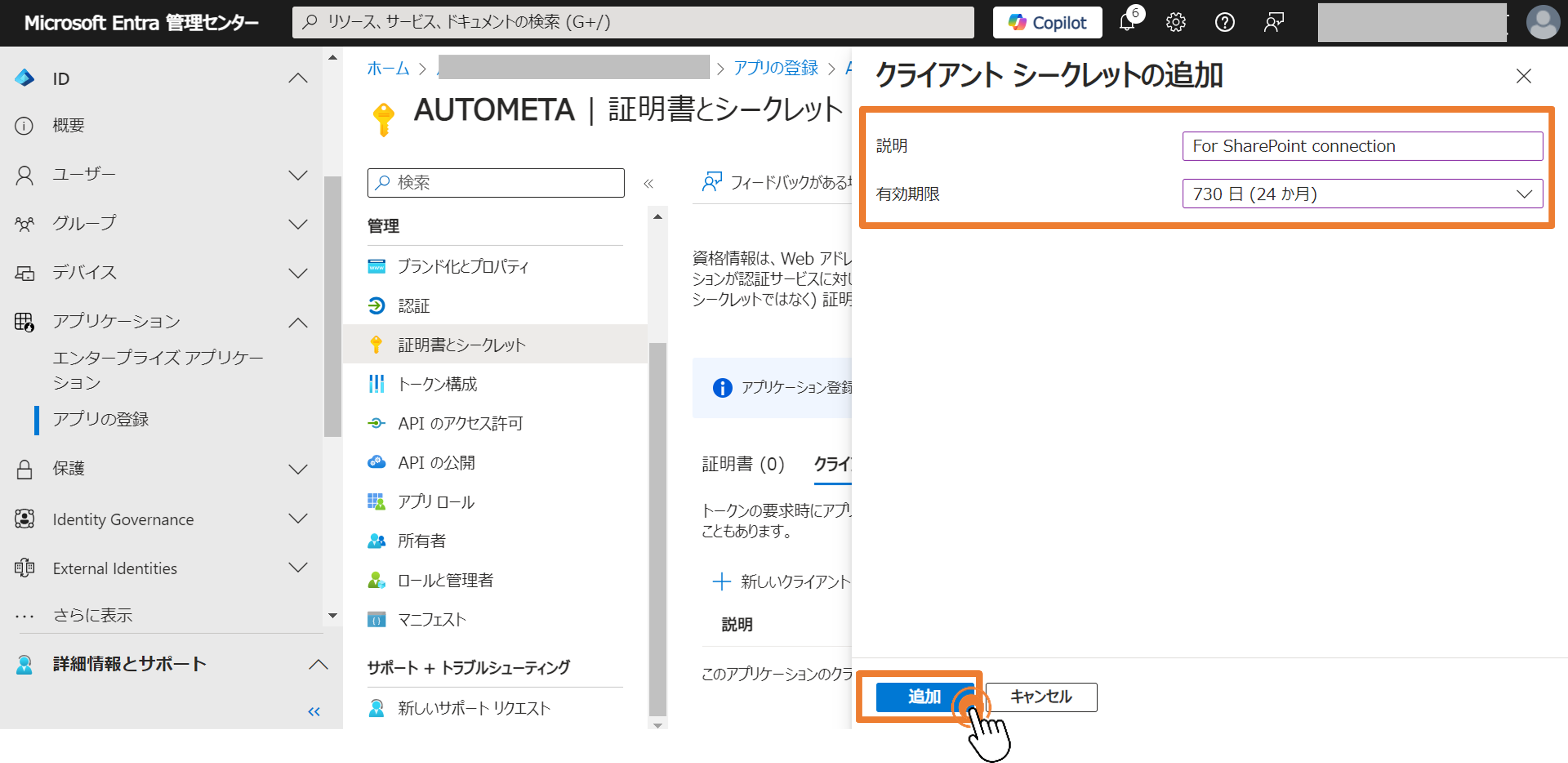
Task: Click the アプリケーション grid icon
Action: click(24, 322)
